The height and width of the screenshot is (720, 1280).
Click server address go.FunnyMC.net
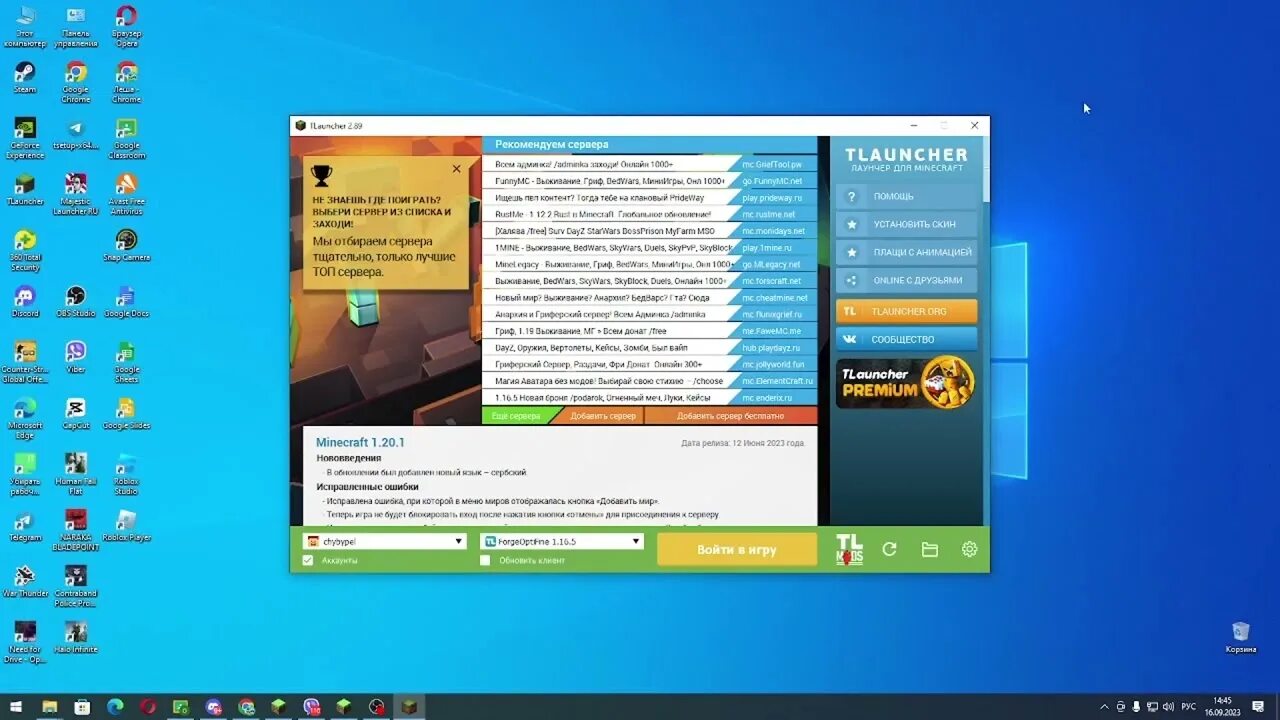[771, 181]
